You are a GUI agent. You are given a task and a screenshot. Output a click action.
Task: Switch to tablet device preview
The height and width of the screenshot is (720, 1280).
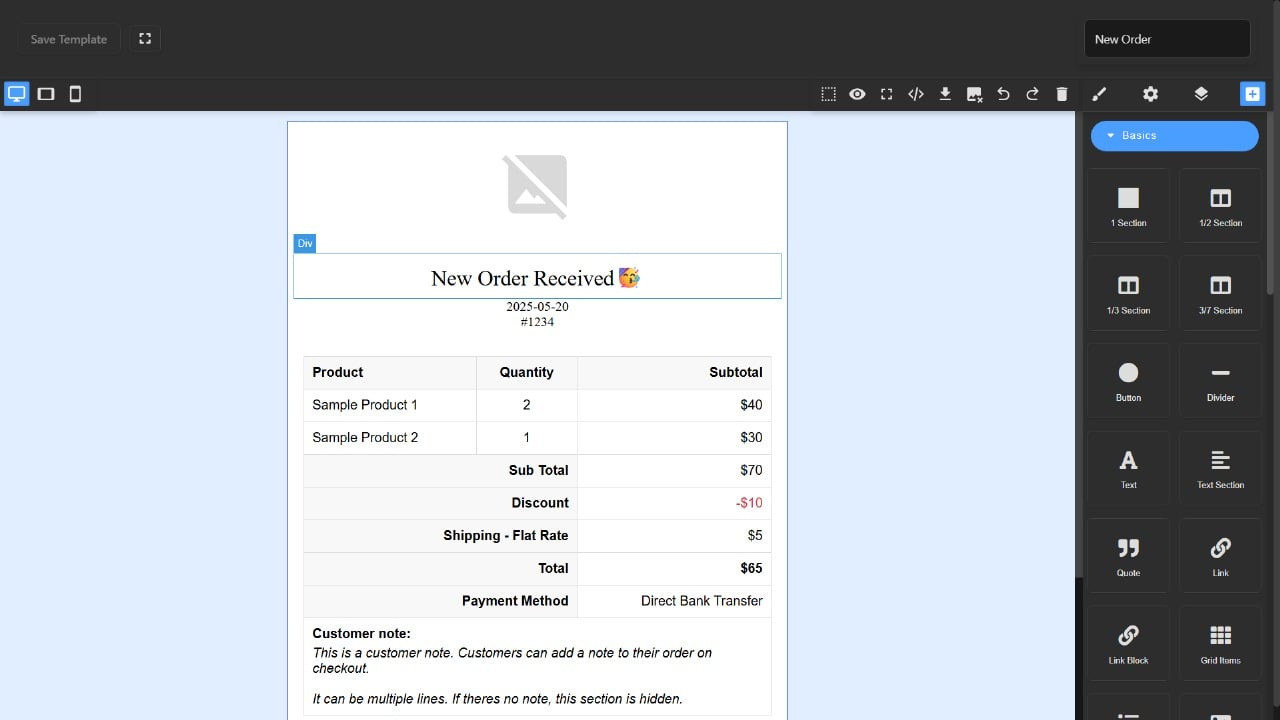coord(46,94)
